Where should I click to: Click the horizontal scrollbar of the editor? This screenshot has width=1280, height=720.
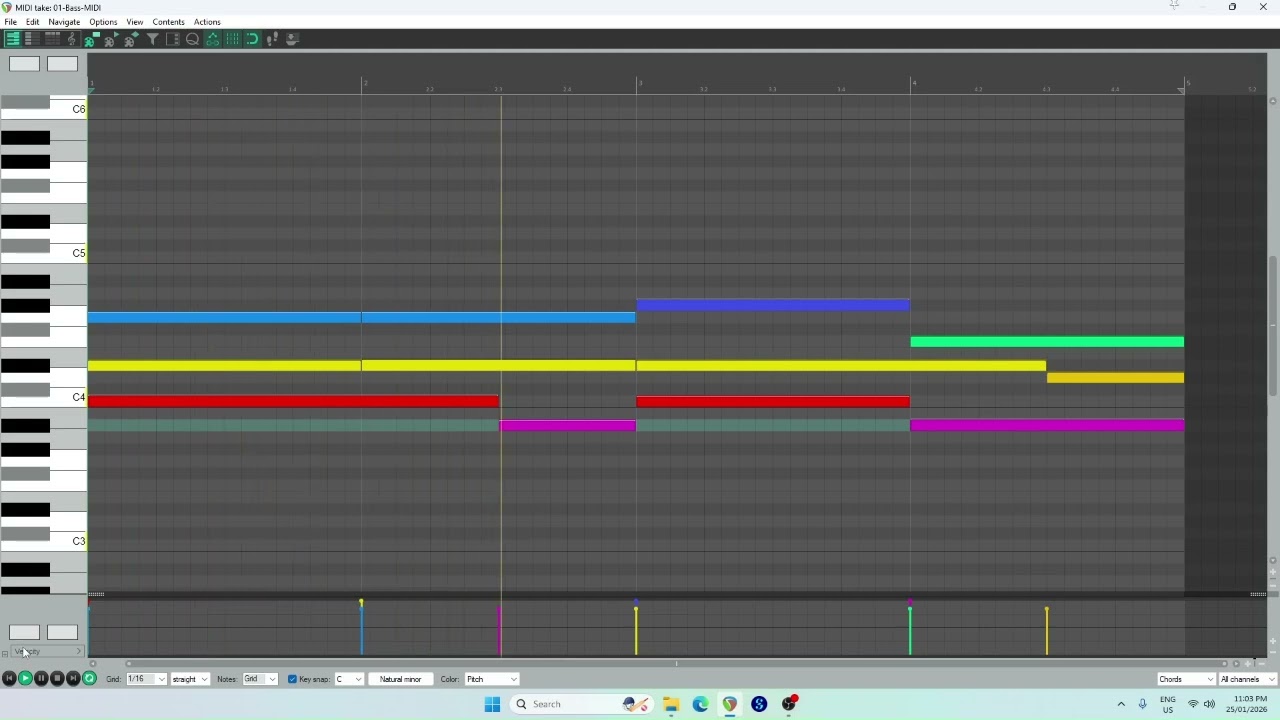click(675, 664)
